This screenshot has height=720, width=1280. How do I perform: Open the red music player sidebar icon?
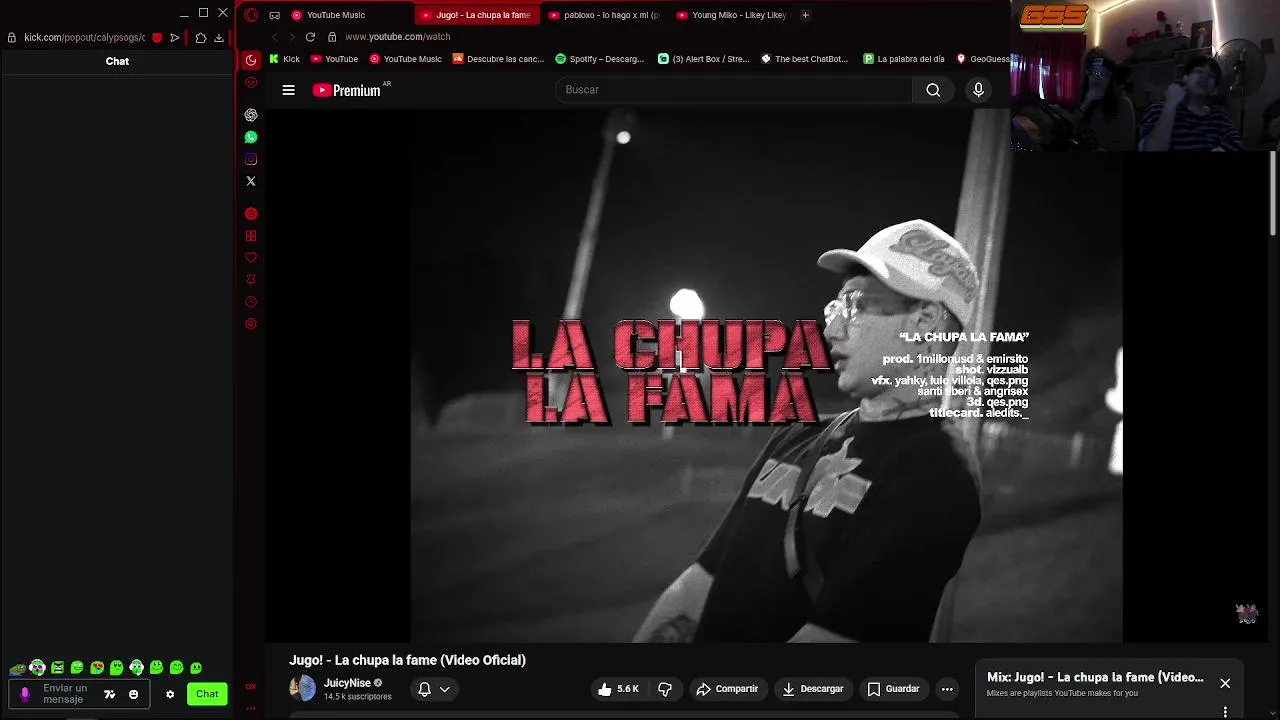tap(251, 214)
